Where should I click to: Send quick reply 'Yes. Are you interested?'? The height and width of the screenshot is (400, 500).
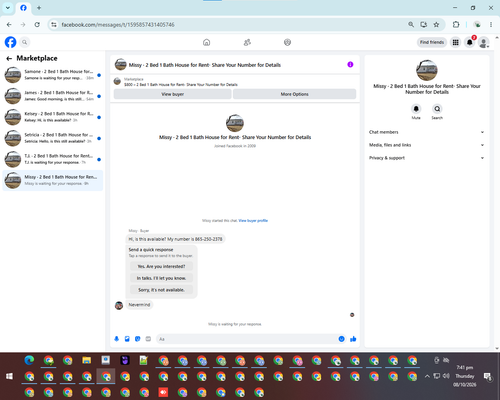[x=161, y=266]
